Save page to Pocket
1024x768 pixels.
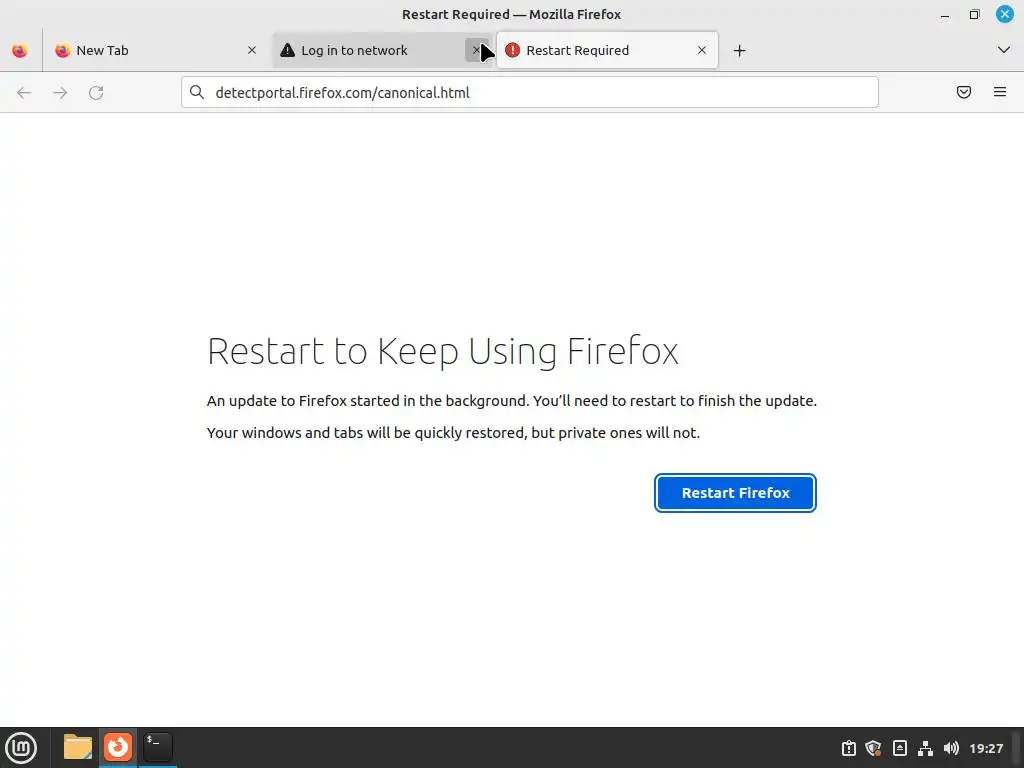[x=964, y=93]
